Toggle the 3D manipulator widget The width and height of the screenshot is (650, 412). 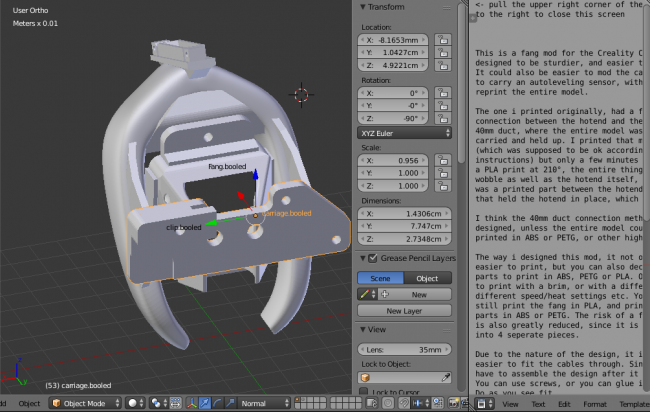pos(192,403)
